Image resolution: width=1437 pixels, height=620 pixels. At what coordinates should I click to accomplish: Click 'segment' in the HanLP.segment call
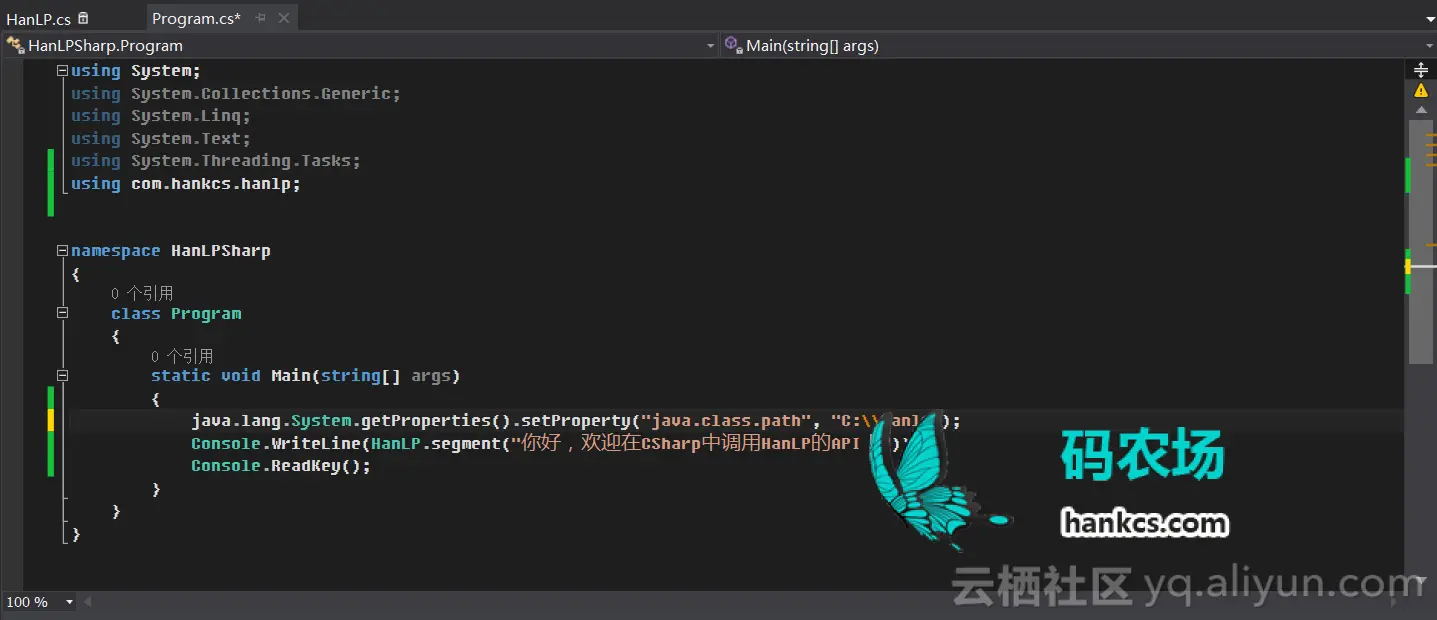pyautogui.click(x=466, y=443)
